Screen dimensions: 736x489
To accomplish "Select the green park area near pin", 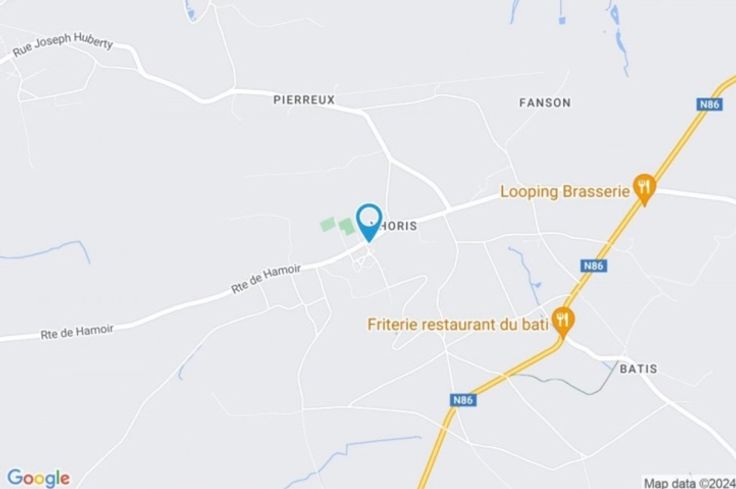I will coord(338,226).
